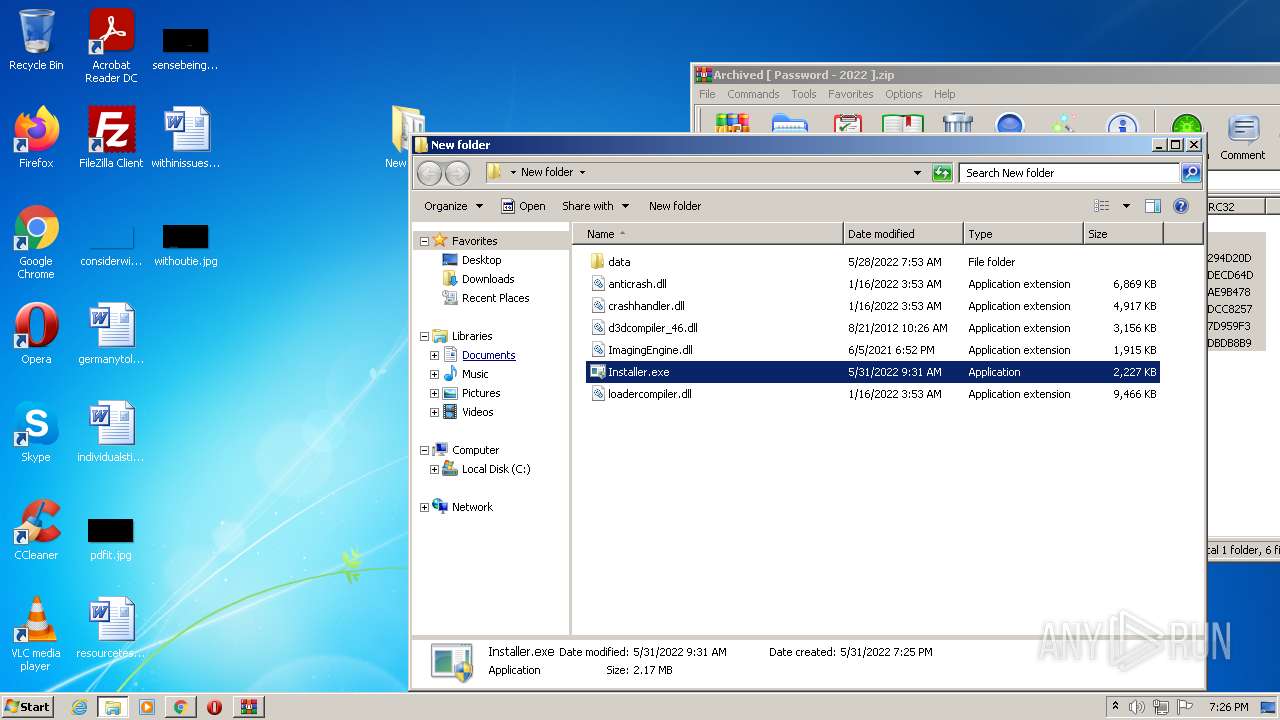Launch Google Chrome desktop shortcut

[x=36, y=242]
